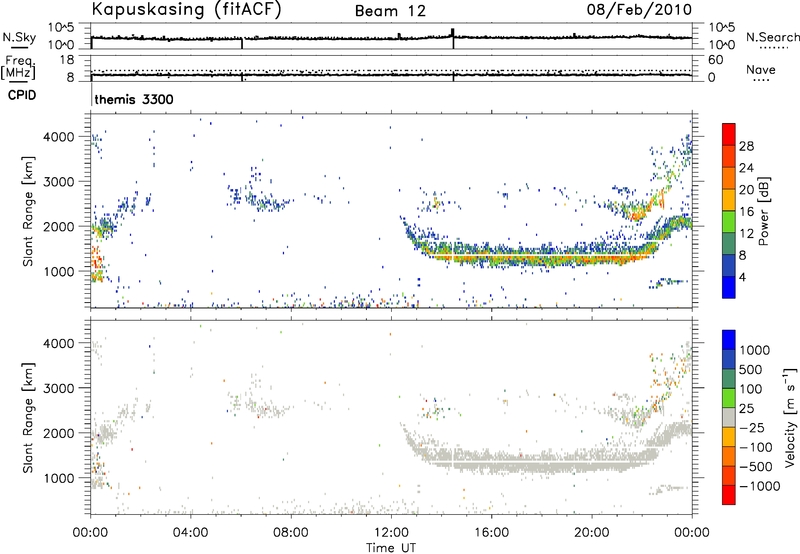
Task: Click the Power colorbar '16' tick label
Action: [746, 211]
